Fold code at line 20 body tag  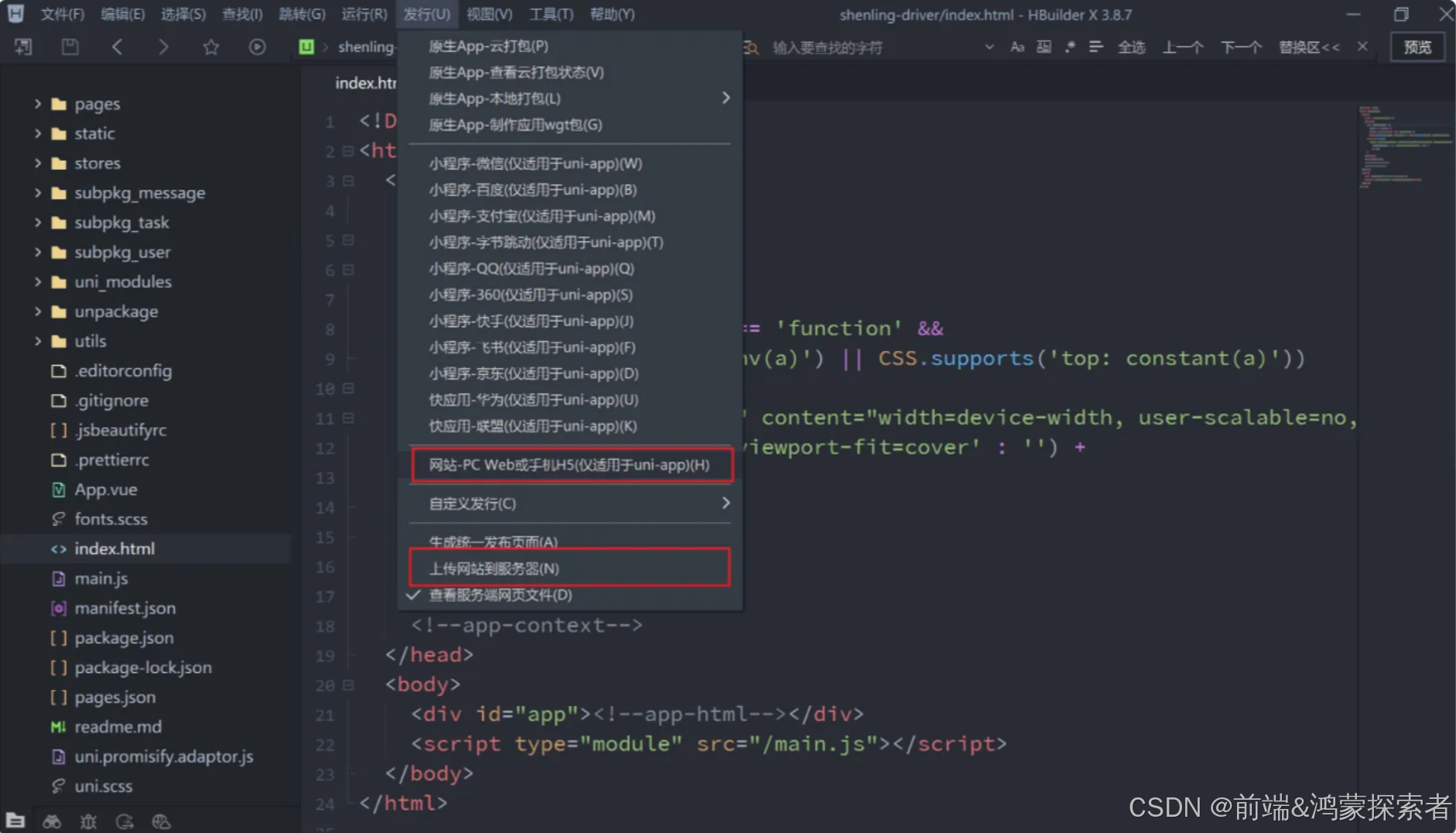point(348,684)
